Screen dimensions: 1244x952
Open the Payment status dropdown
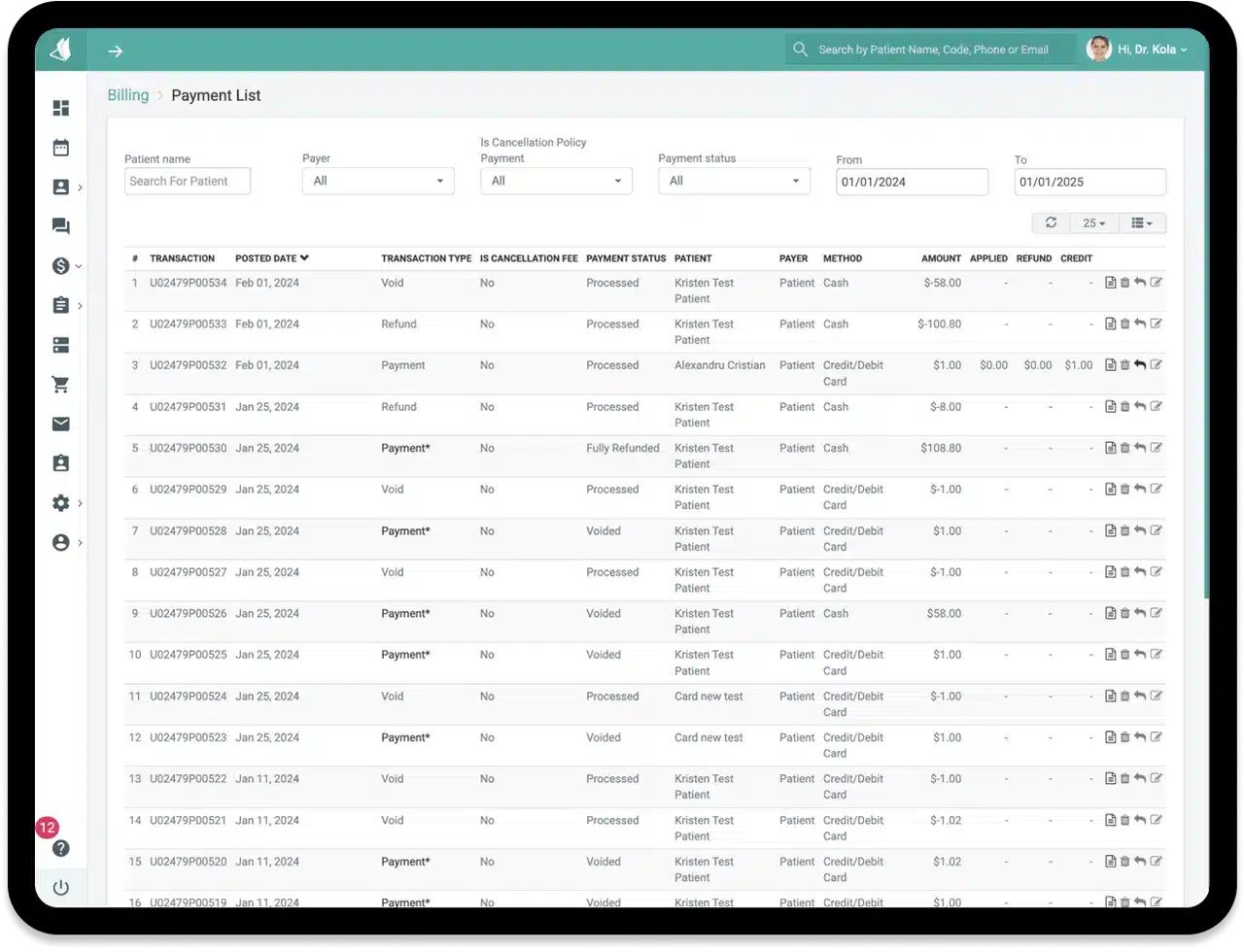coord(734,181)
